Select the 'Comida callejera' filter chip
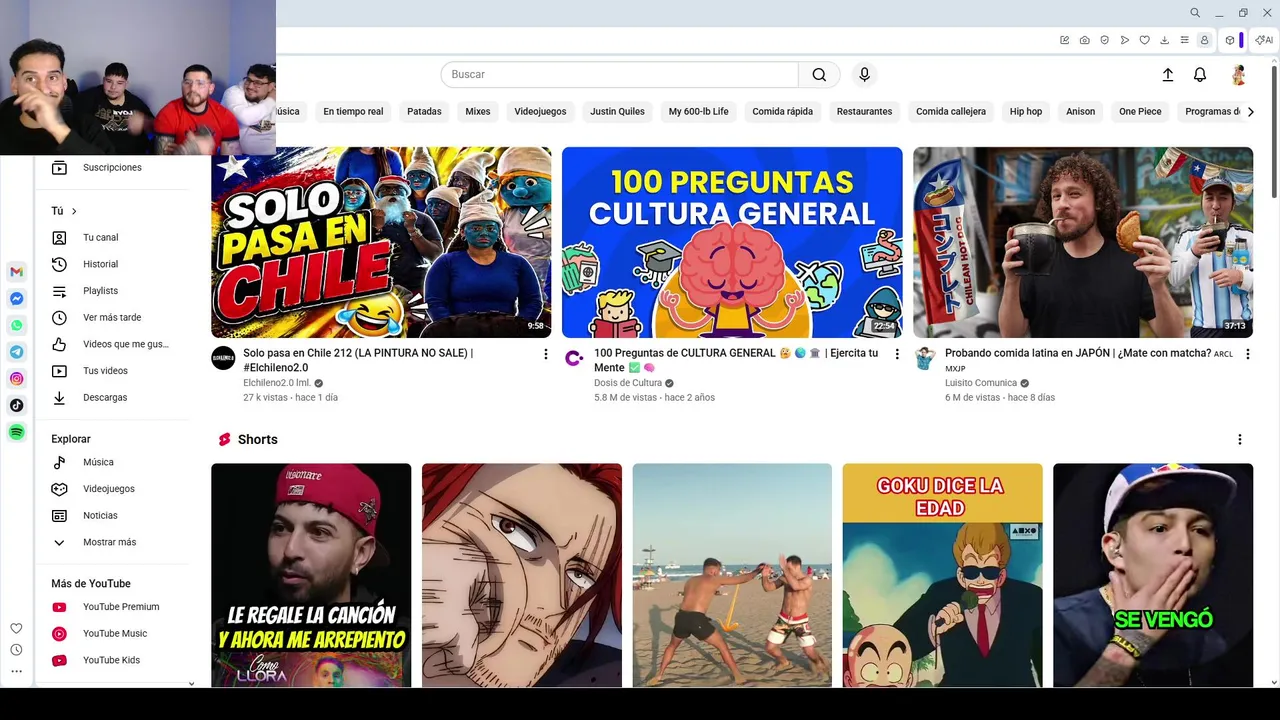This screenshot has width=1280, height=720. point(951,111)
